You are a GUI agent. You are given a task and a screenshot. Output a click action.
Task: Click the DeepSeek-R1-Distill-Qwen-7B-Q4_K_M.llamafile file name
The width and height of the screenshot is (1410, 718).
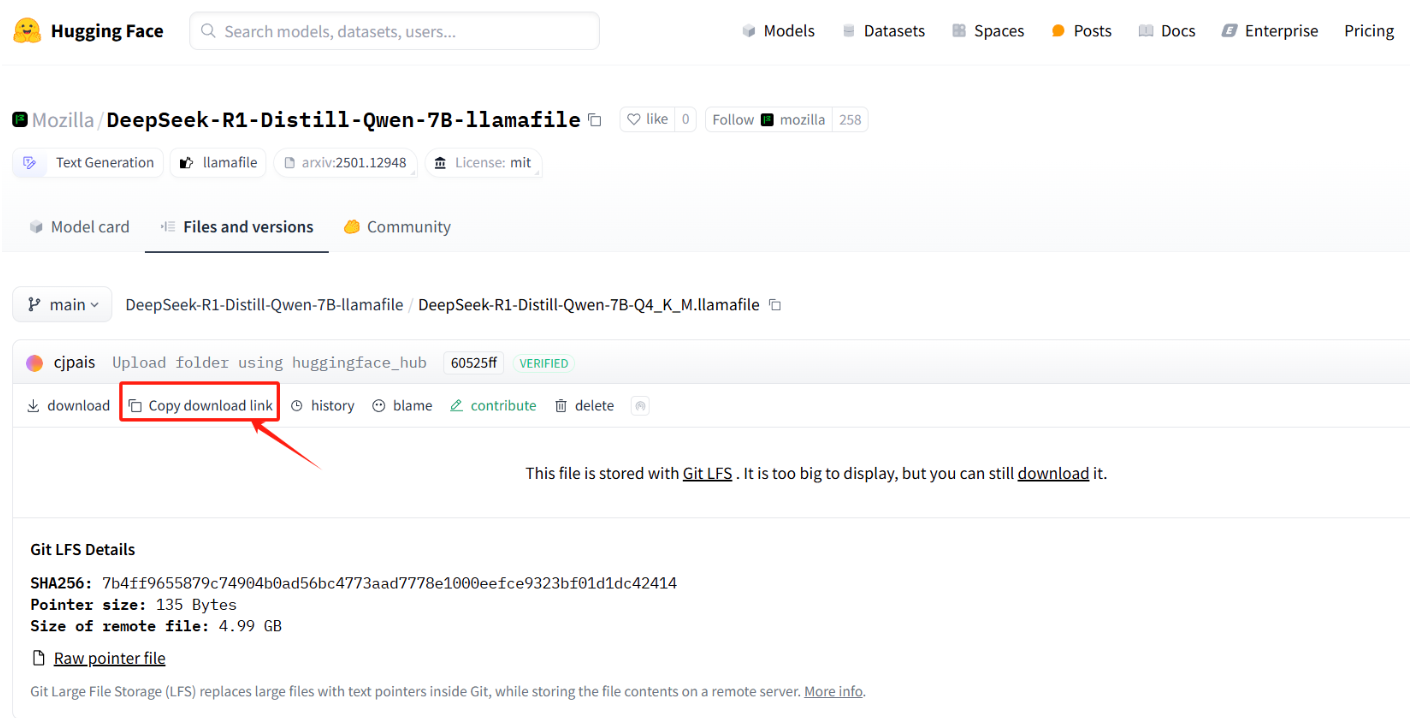[x=589, y=305]
